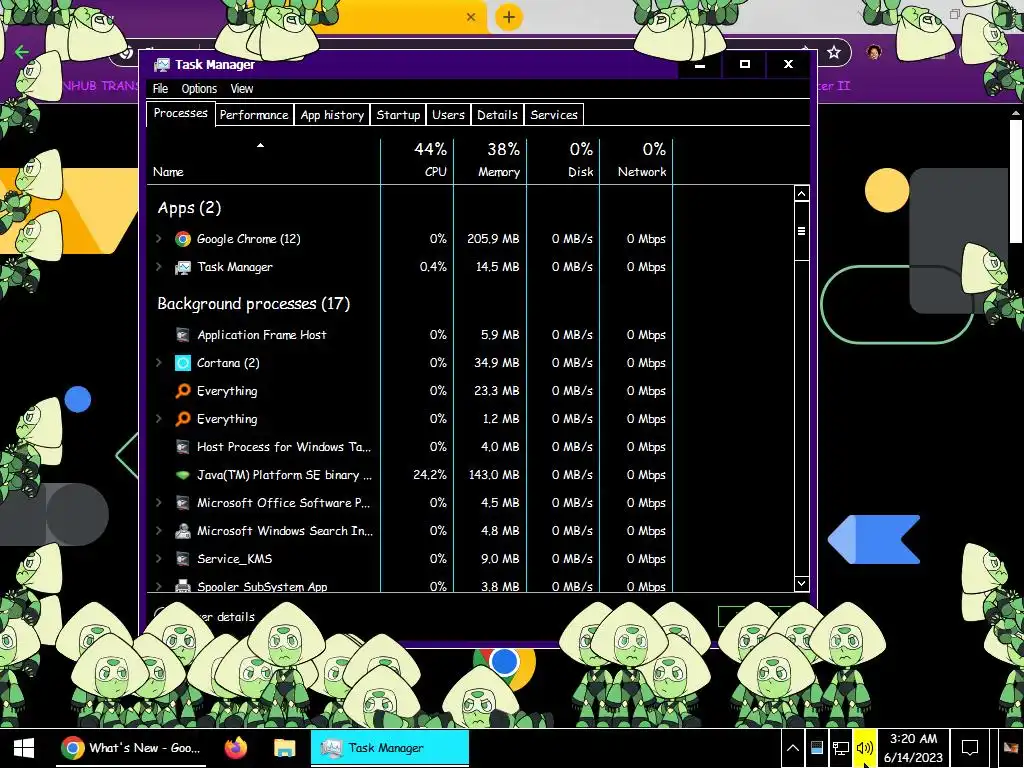Click the Chrome back arrow
Screen dimensions: 1024x768
click(x=22, y=52)
